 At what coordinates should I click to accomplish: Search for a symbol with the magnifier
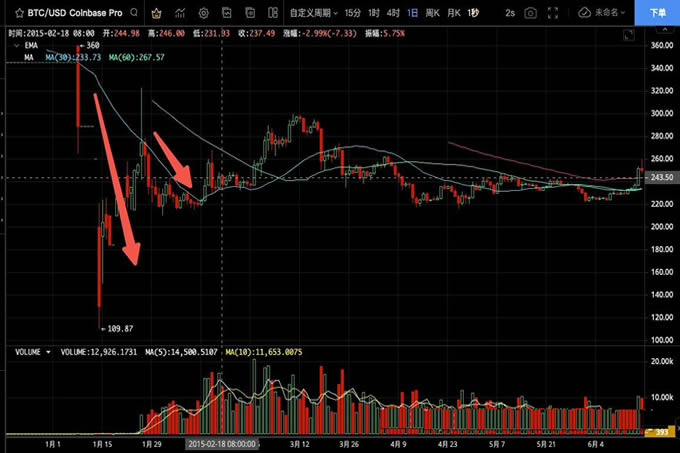(130, 13)
